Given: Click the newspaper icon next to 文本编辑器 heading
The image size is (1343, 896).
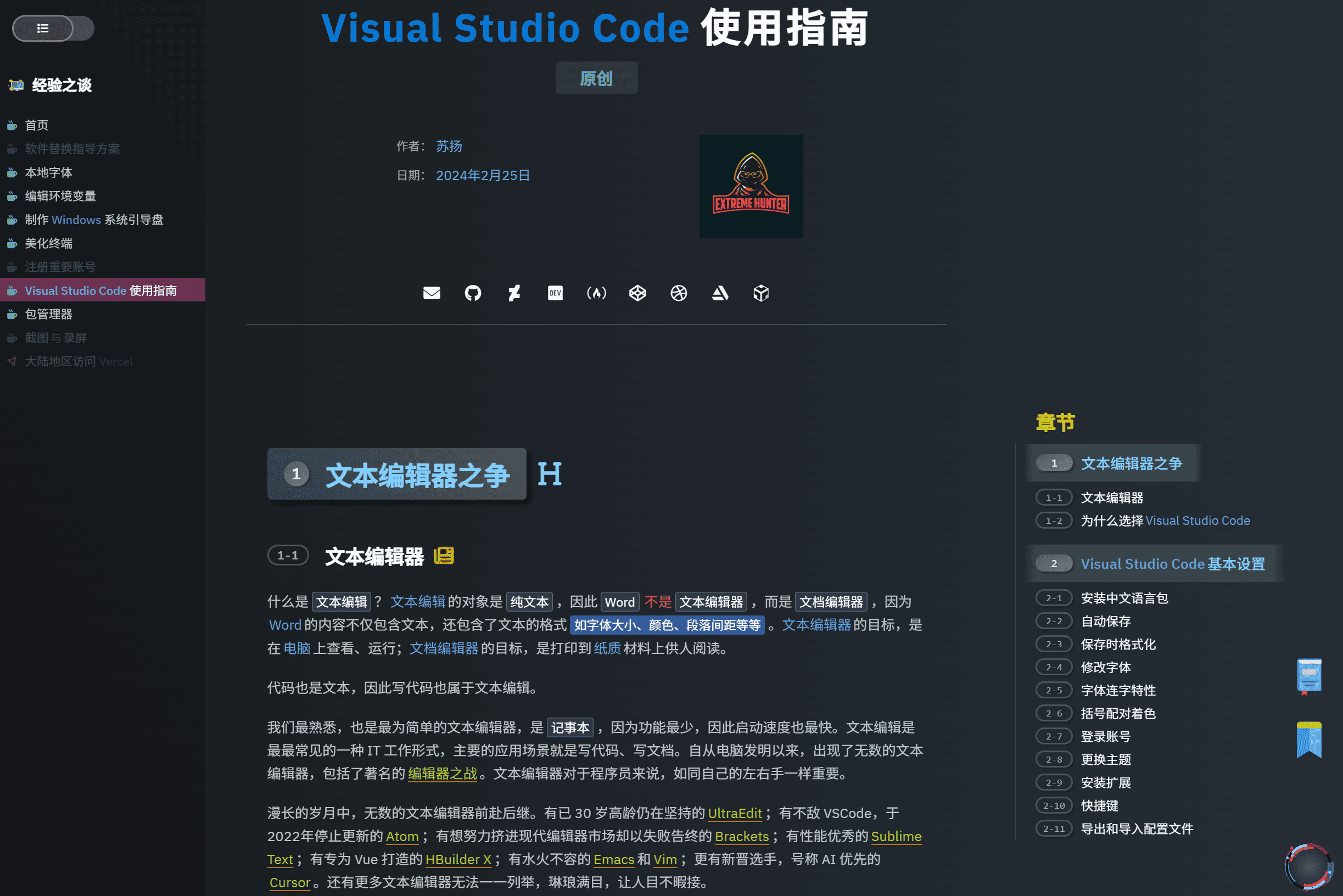Looking at the screenshot, I should [x=444, y=556].
